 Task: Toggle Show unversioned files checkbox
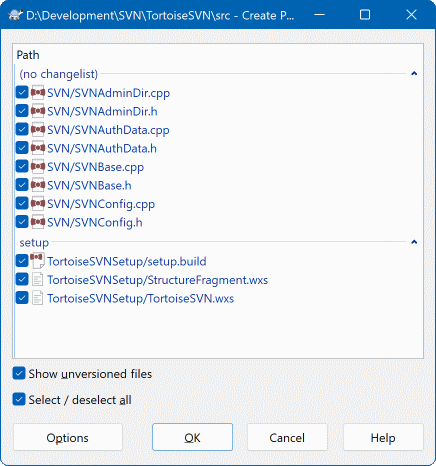point(19,373)
